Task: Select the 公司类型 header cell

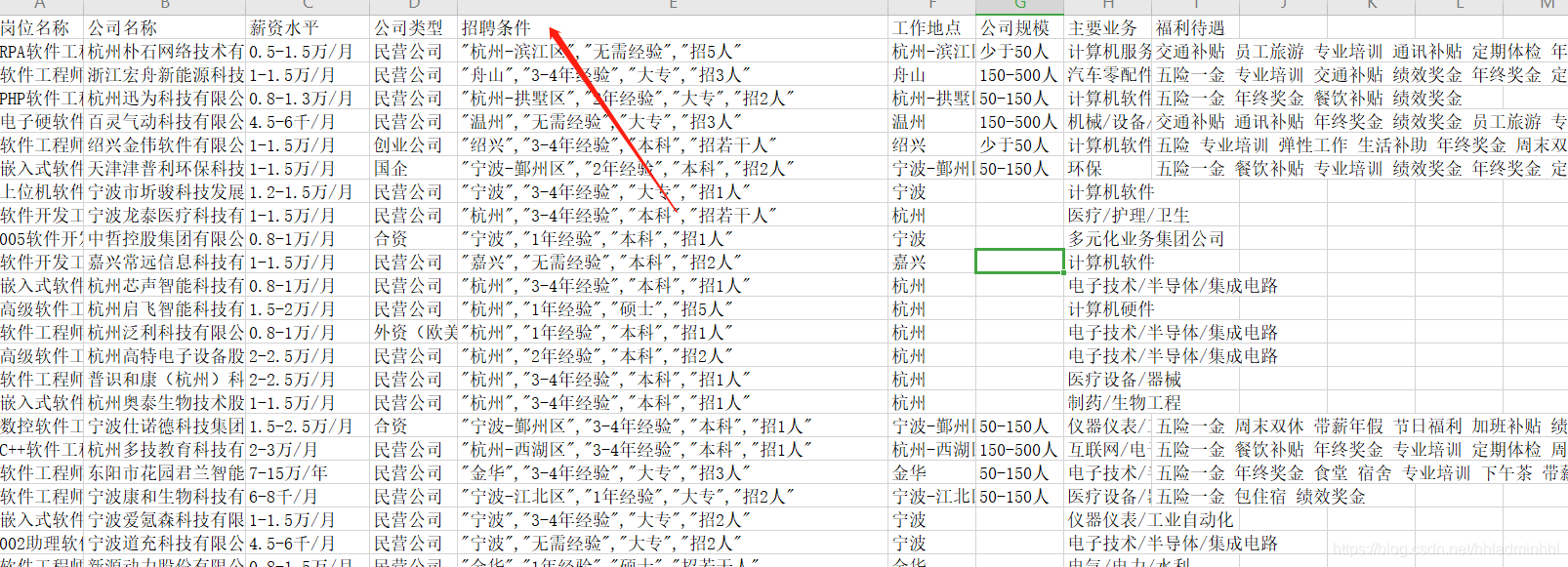Action: (x=414, y=28)
